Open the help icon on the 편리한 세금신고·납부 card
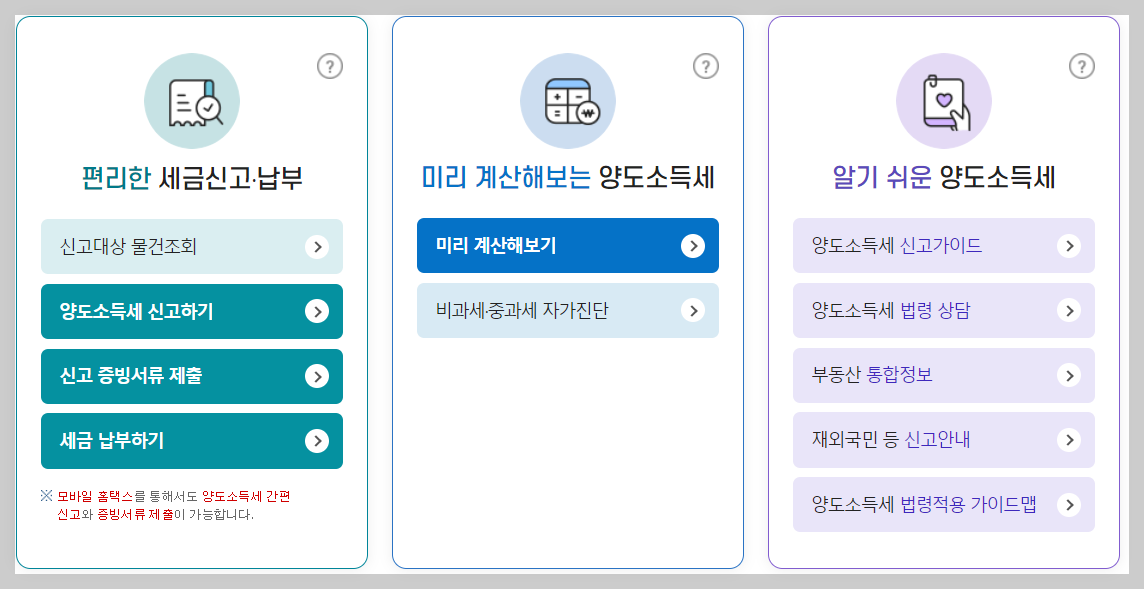Screen dimensions: 1144x589 pos(328,67)
